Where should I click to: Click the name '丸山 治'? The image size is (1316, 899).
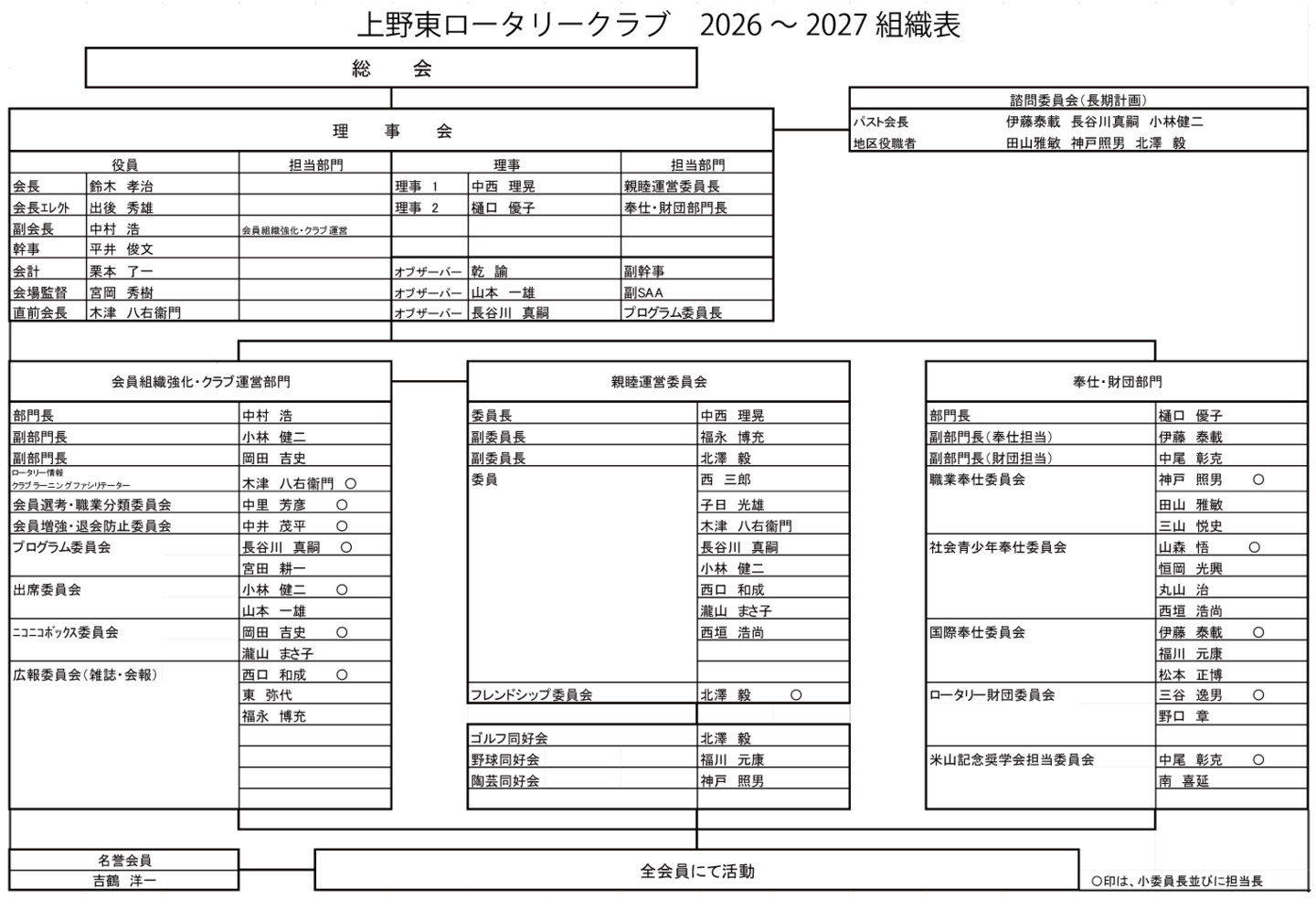coord(1183,589)
